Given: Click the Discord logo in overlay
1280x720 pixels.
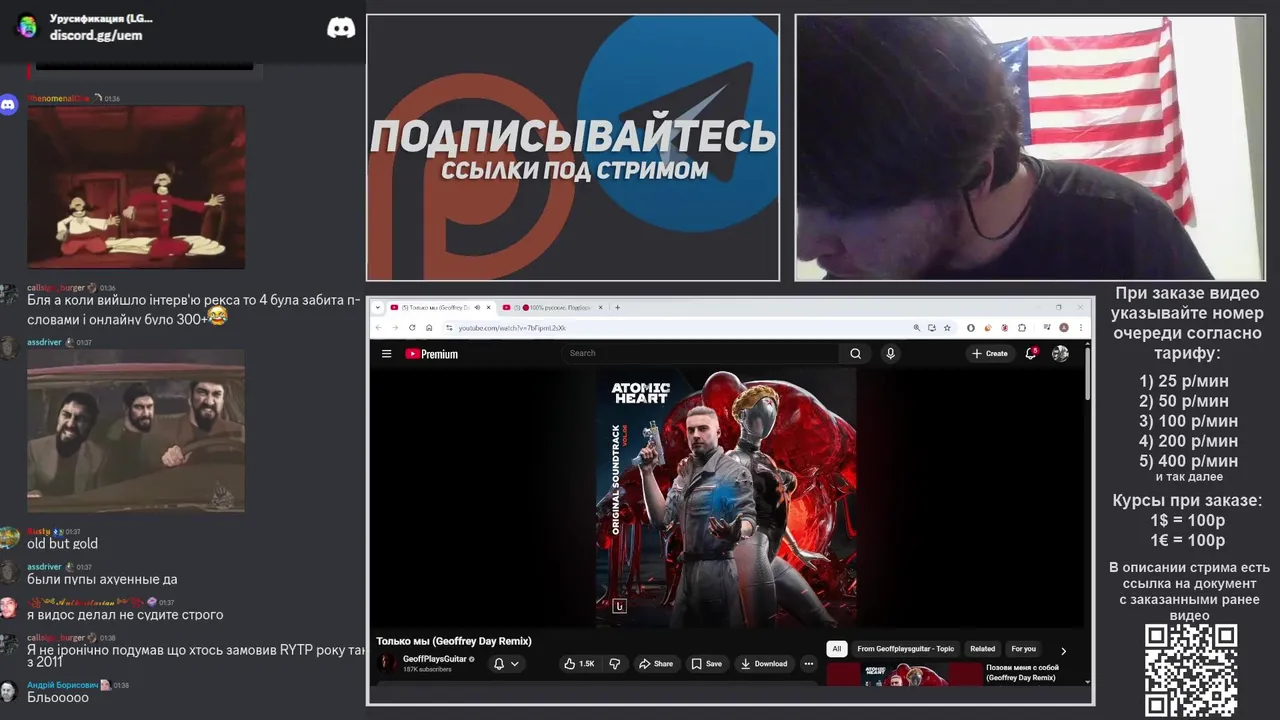Looking at the screenshot, I should (x=341, y=28).
